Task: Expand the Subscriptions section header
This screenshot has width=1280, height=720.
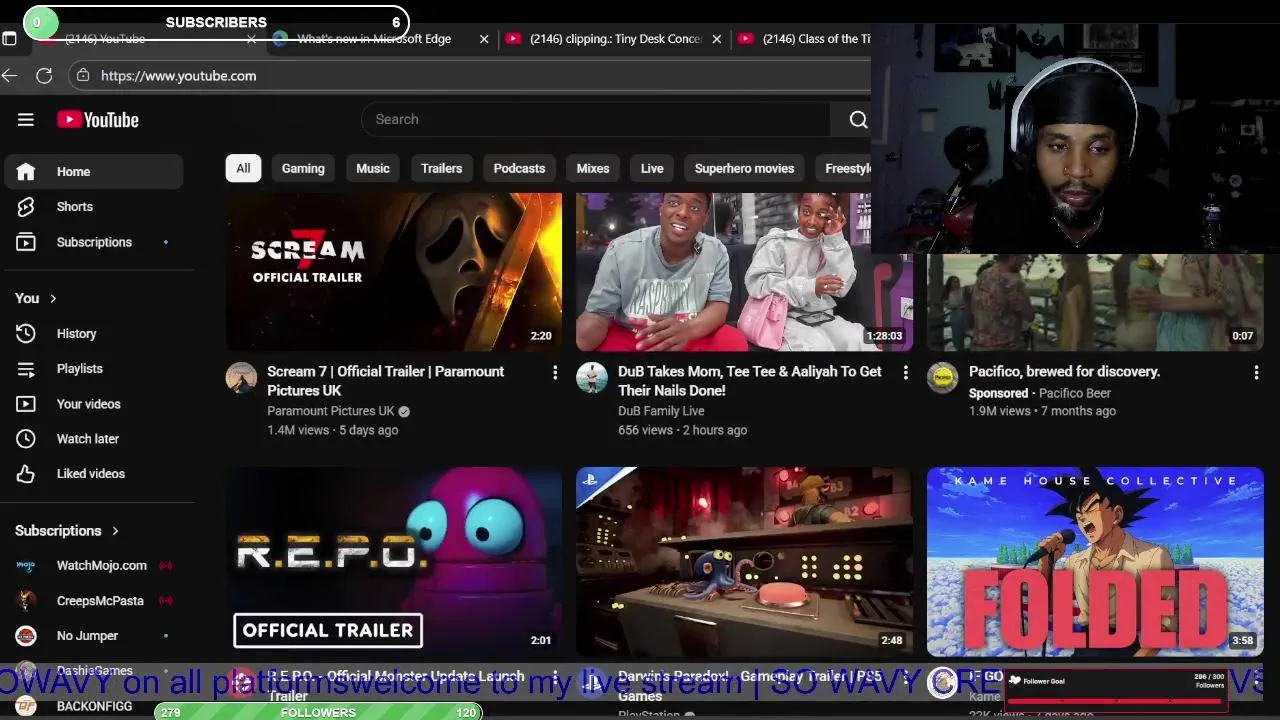Action: (x=68, y=531)
